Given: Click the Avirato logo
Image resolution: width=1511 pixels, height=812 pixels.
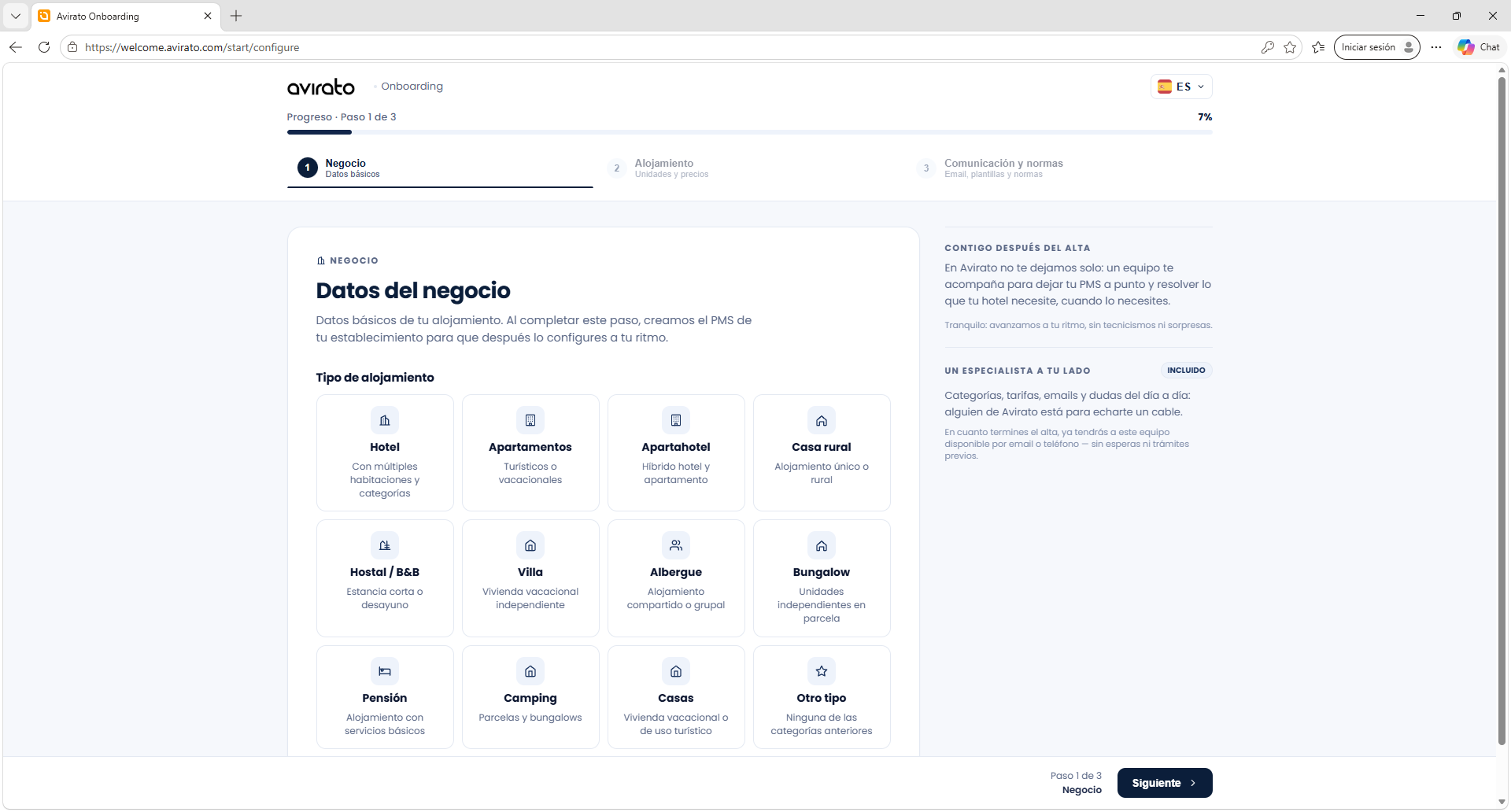Looking at the screenshot, I should pos(321,87).
